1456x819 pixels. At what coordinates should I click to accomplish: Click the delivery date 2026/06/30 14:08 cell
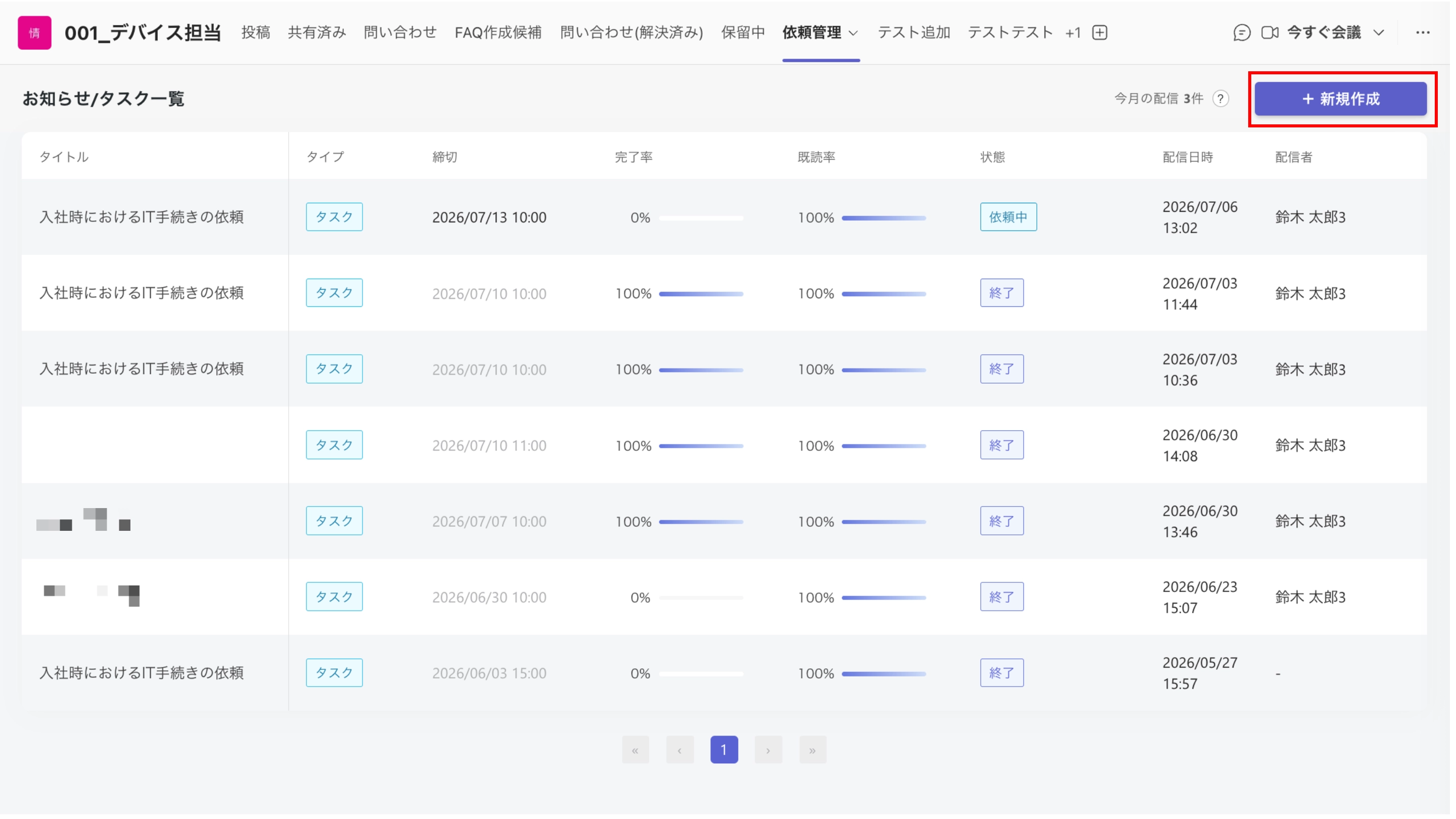pyautogui.click(x=1200, y=445)
